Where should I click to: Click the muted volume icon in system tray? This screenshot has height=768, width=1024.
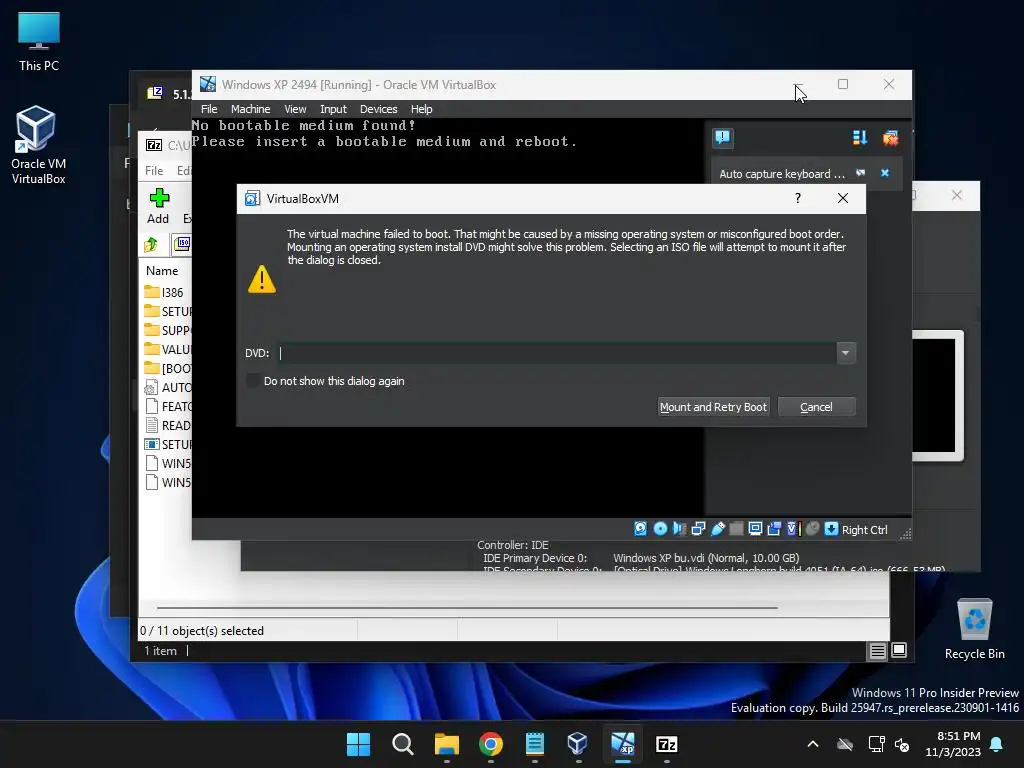[902, 744]
